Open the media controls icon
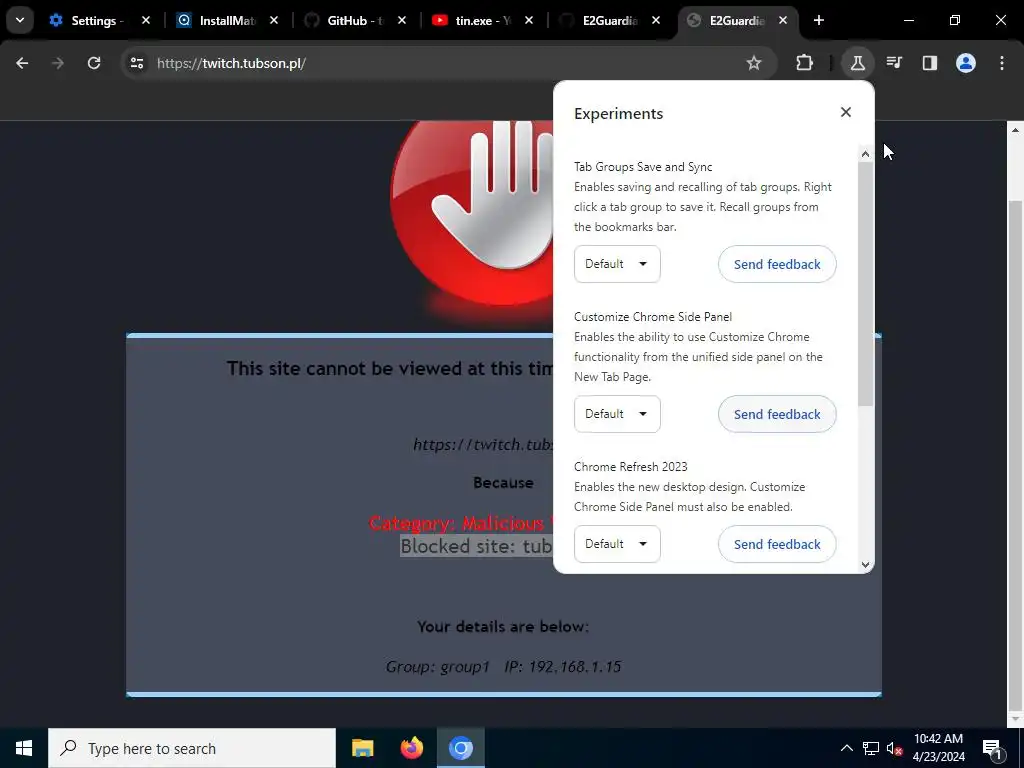The height and width of the screenshot is (768, 1024). [x=894, y=63]
